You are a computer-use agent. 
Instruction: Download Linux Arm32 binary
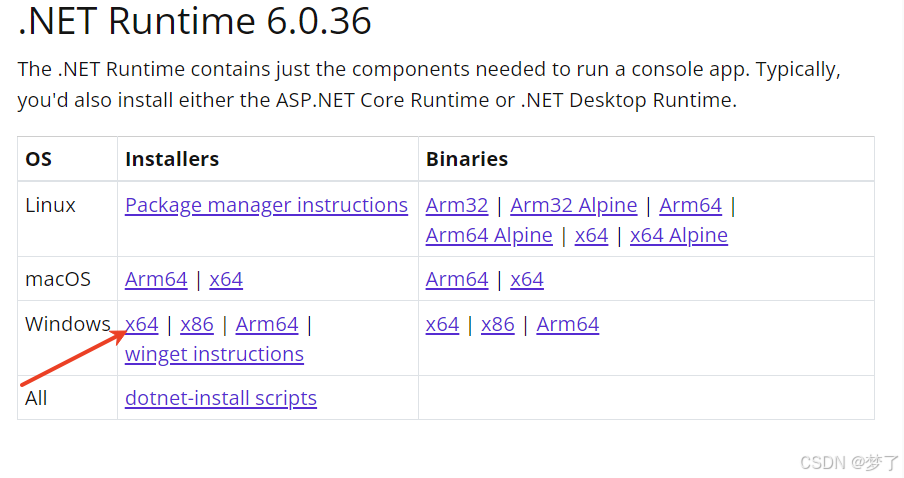[x=457, y=205]
